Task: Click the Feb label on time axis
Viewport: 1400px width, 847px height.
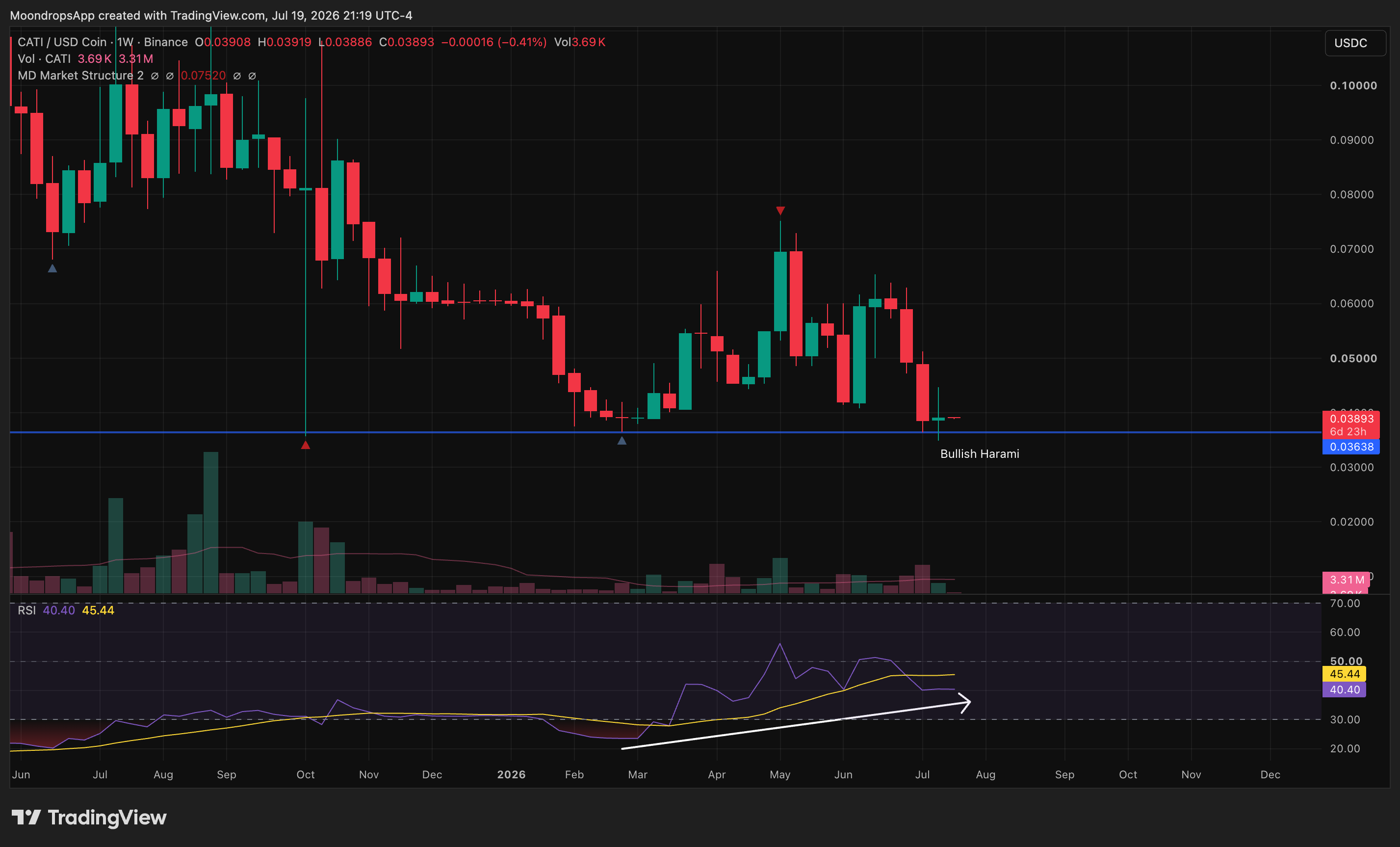Action: [574, 774]
